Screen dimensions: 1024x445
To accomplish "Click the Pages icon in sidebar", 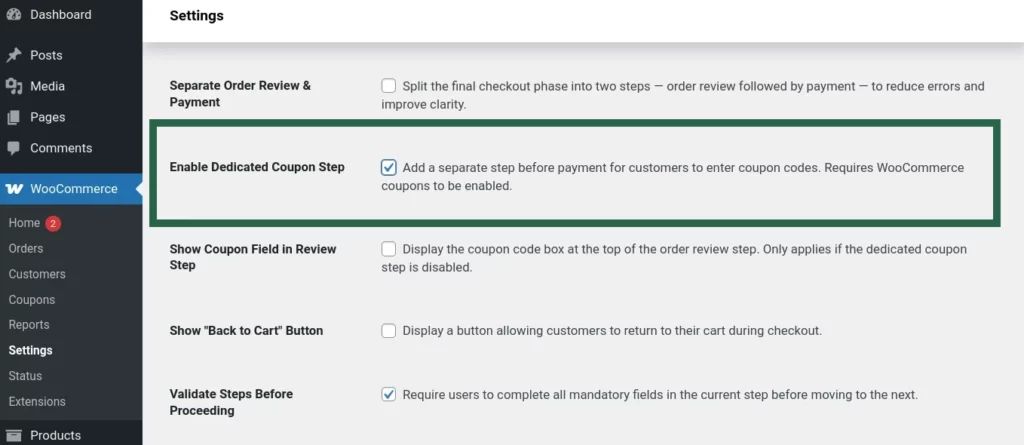I will coord(14,117).
